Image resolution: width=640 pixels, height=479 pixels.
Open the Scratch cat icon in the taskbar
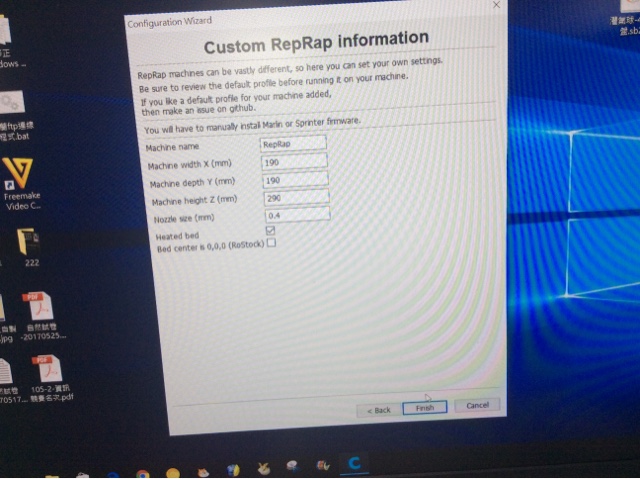203,472
